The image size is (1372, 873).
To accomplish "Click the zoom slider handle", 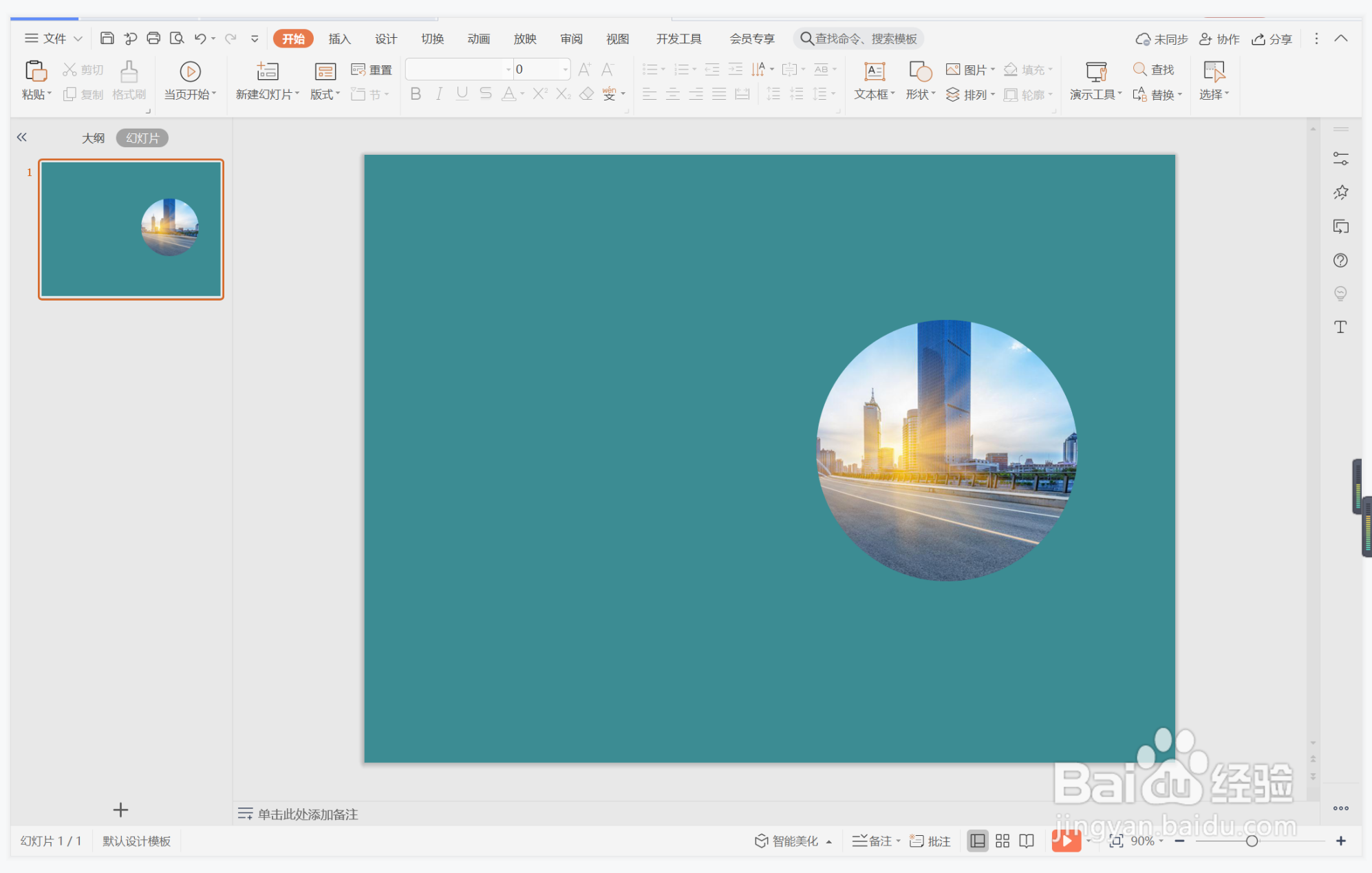I will tap(1252, 841).
